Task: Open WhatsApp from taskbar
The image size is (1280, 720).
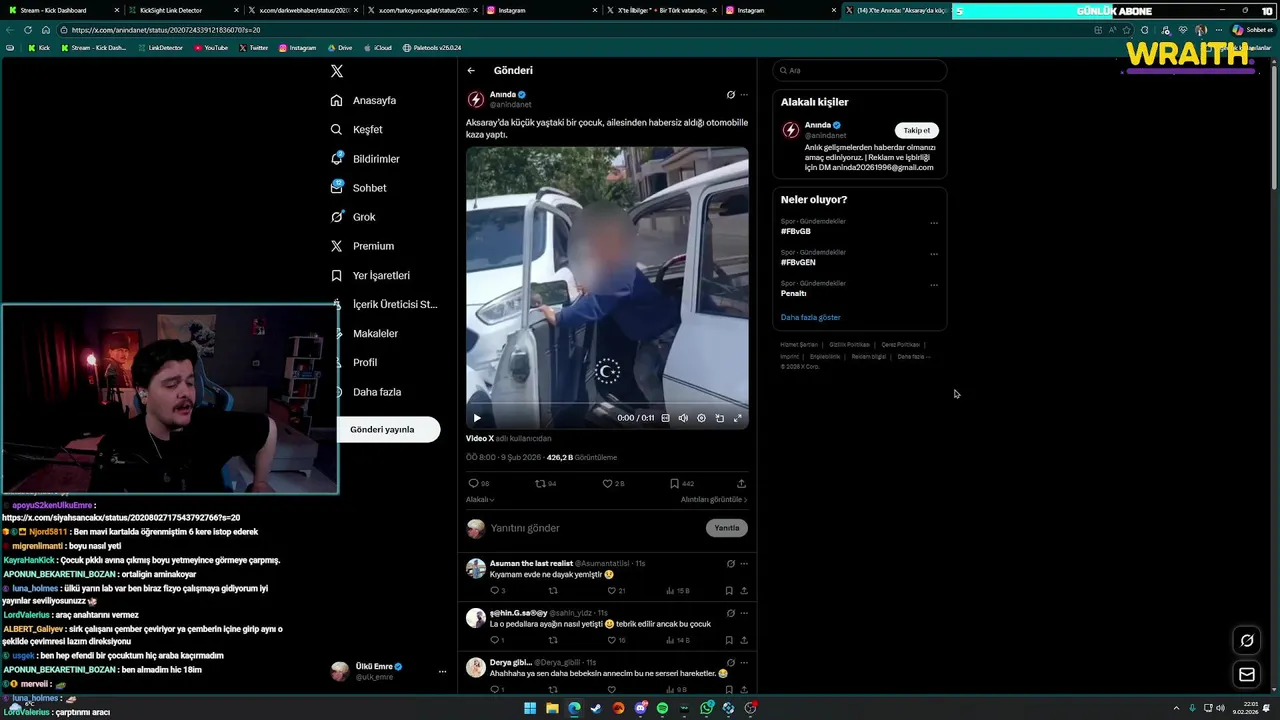Action: [x=706, y=708]
